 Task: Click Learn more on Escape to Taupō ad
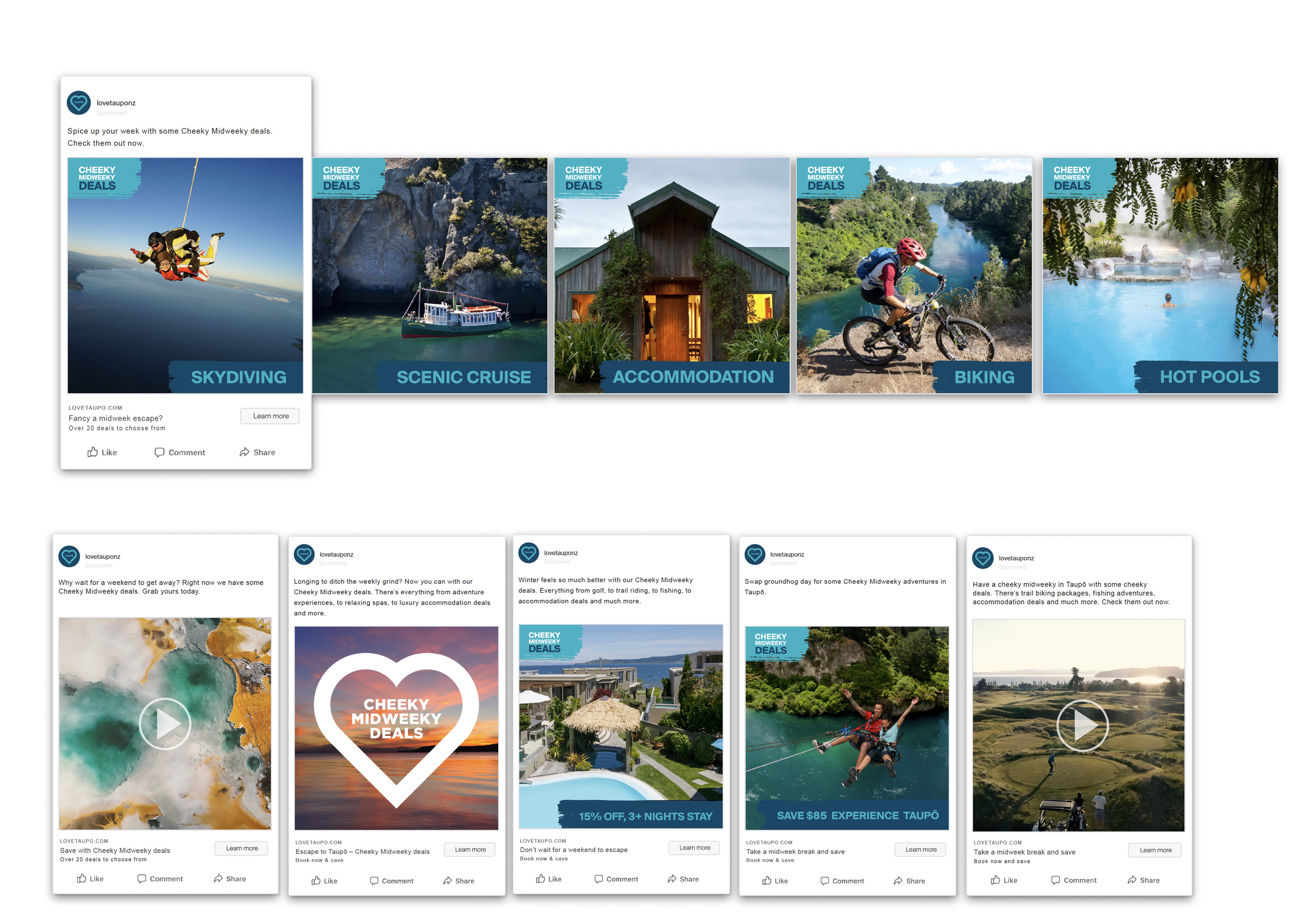tap(470, 849)
